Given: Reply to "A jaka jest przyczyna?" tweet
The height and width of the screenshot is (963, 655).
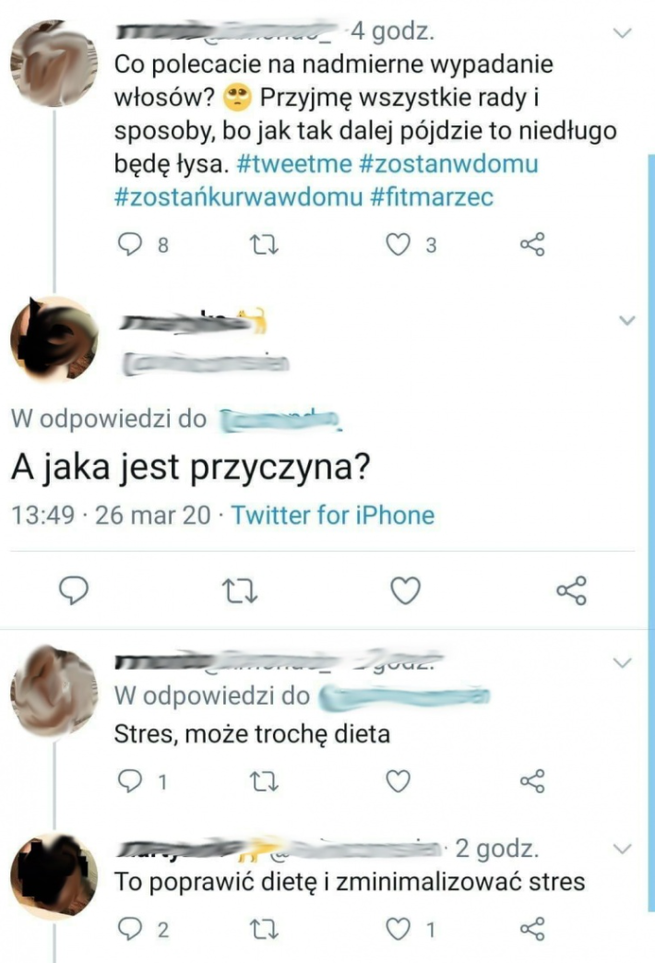Looking at the screenshot, I should (x=74, y=591).
